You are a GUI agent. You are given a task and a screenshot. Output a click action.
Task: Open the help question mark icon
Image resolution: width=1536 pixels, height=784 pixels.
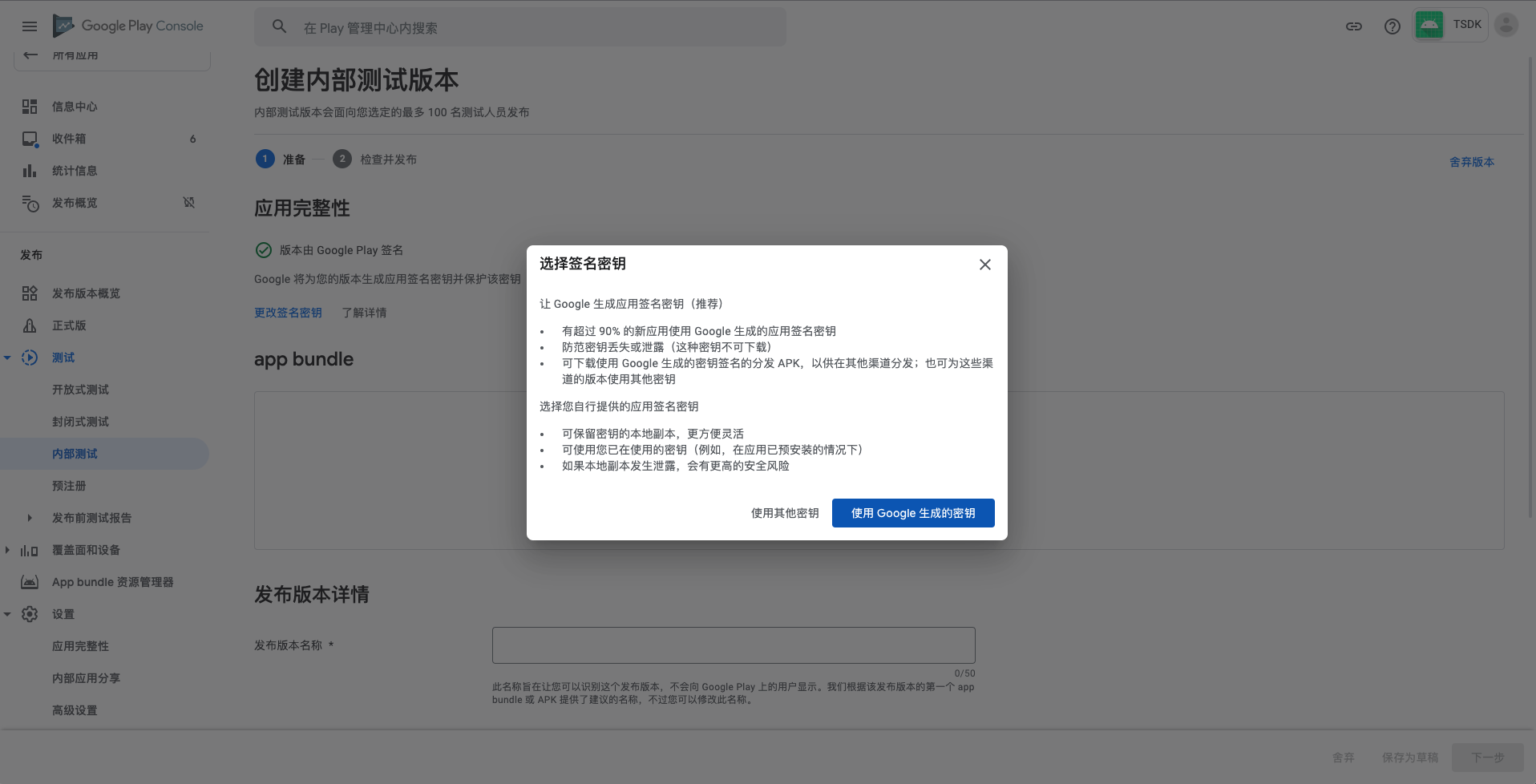[1393, 26]
